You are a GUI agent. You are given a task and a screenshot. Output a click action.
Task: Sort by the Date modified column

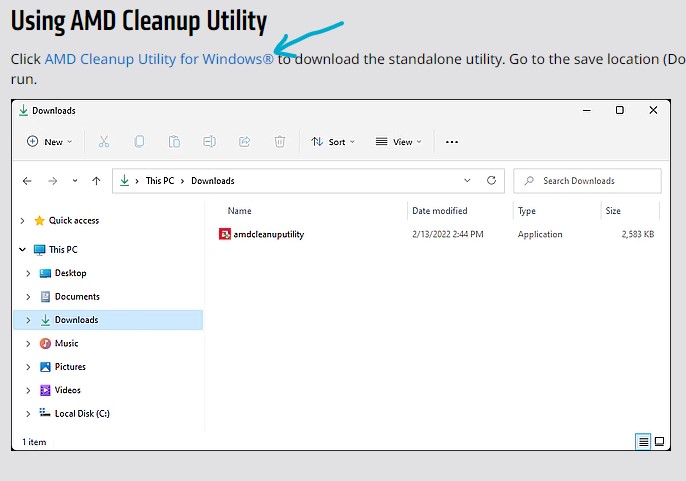tap(440, 211)
